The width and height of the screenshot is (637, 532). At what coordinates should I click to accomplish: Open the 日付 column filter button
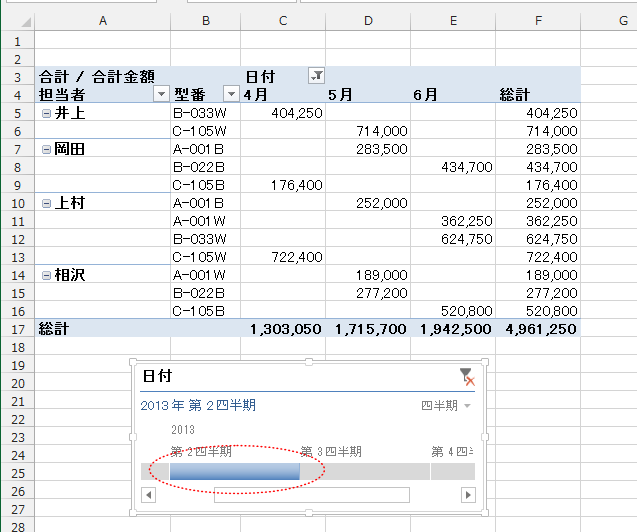316,75
